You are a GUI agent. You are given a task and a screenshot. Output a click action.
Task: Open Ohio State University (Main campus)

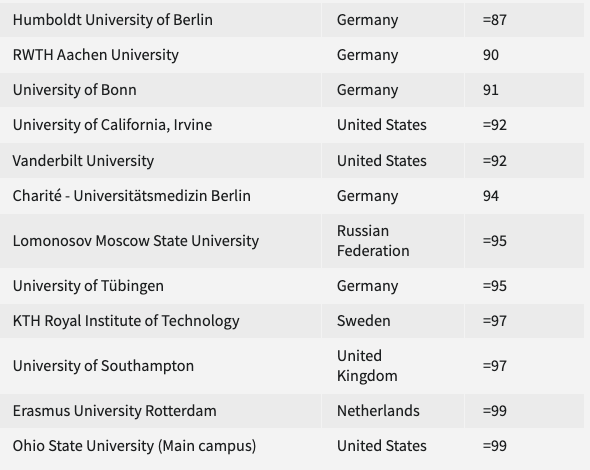click(134, 446)
